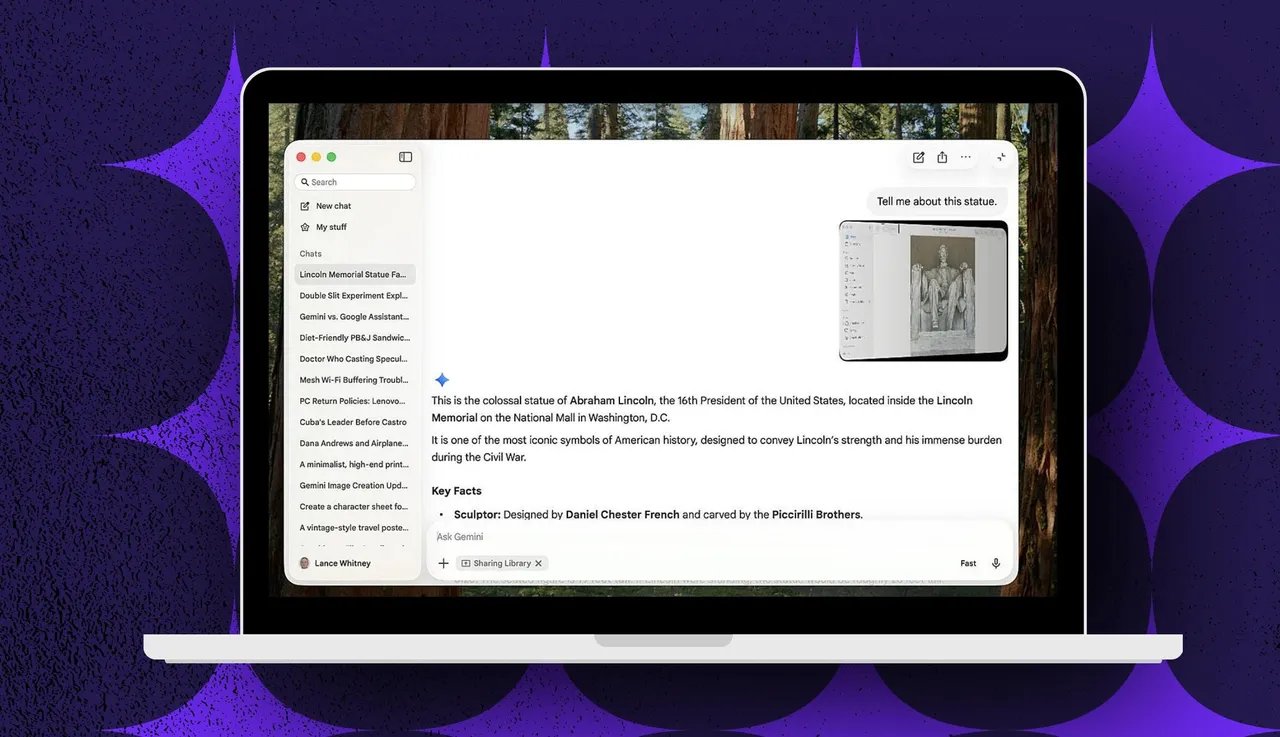The height and width of the screenshot is (737, 1280).
Task: Select the Mesh Wi-Fi Buffering chat
Action: click(x=354, y=379)
